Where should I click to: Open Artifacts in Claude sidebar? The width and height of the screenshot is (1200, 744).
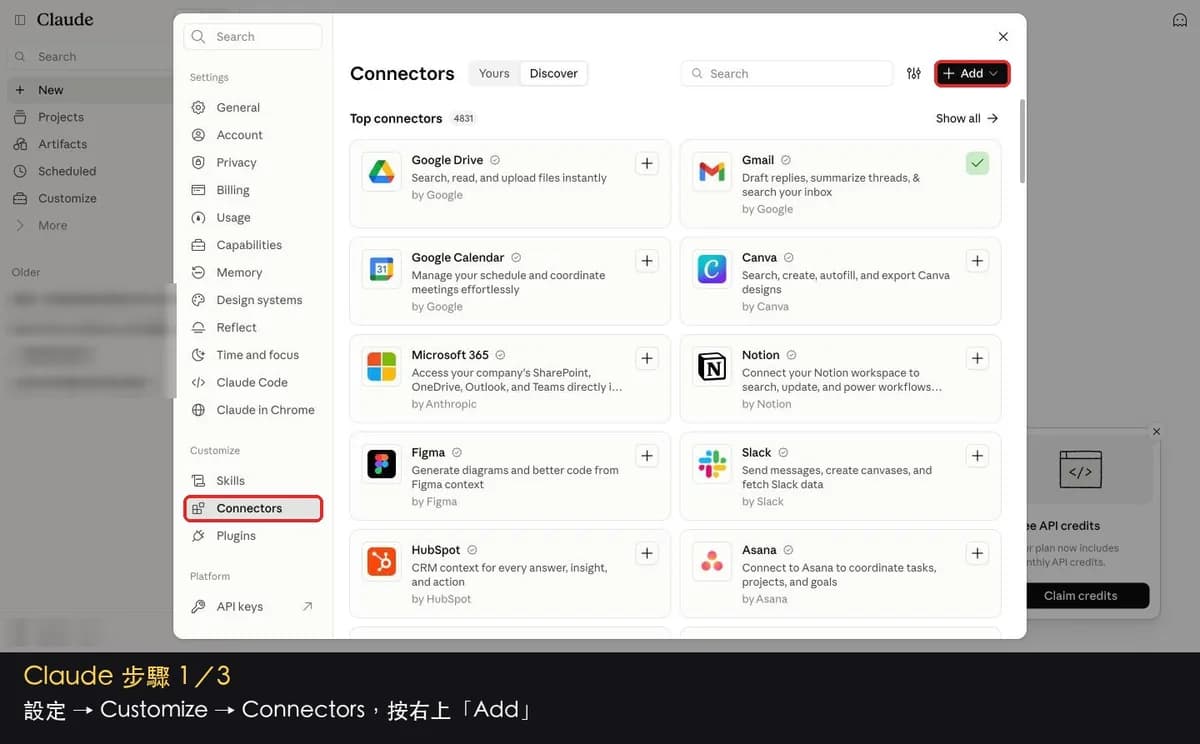point(88,144)
